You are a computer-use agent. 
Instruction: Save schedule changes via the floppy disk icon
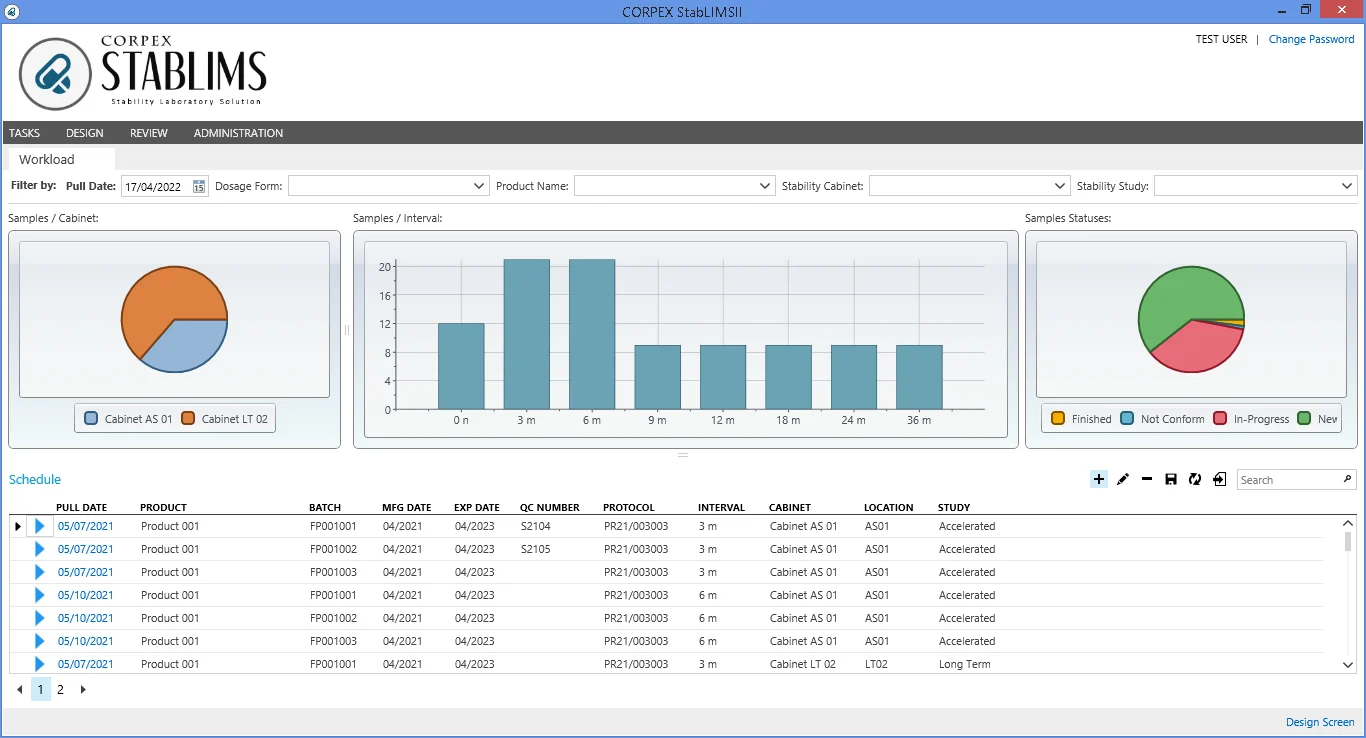(1170, 479)
